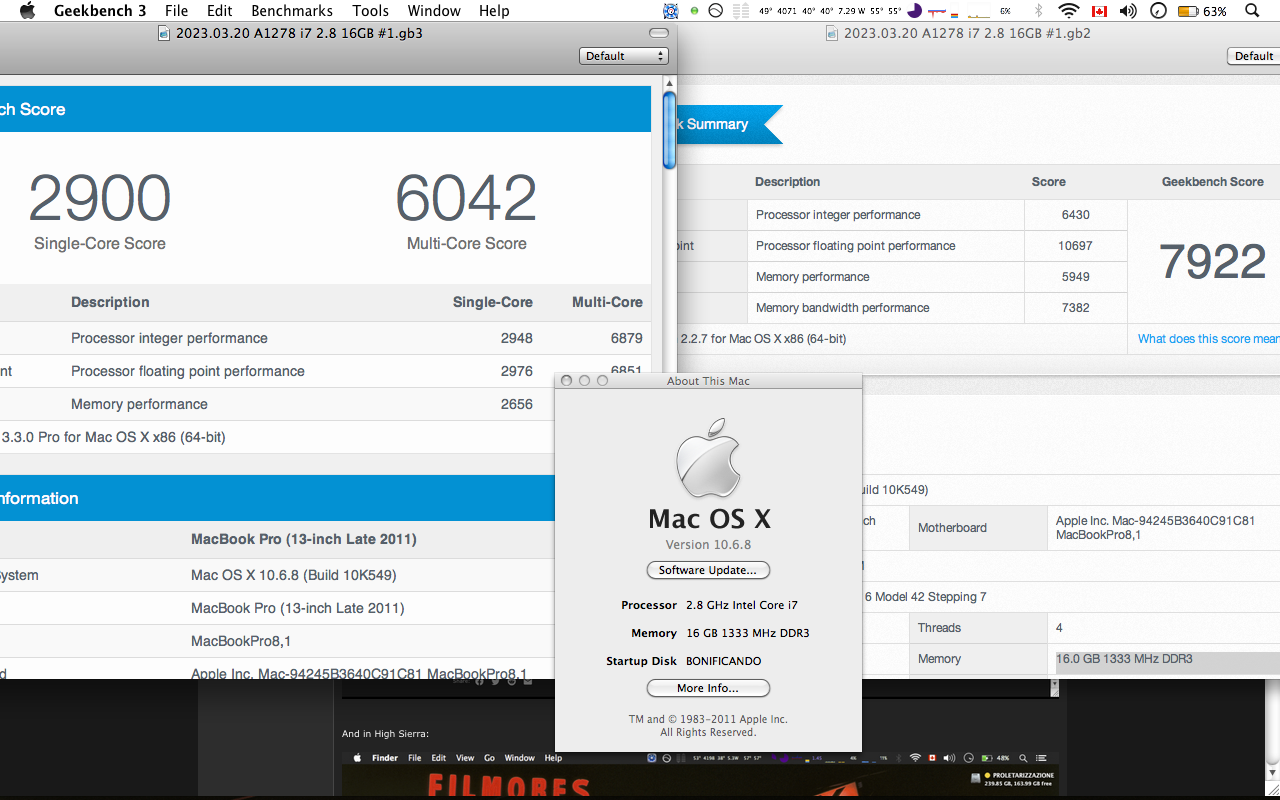Click the 6042 Multi-Core Score
This screenshot has width=1280, height=800.
tap(466, 198)
